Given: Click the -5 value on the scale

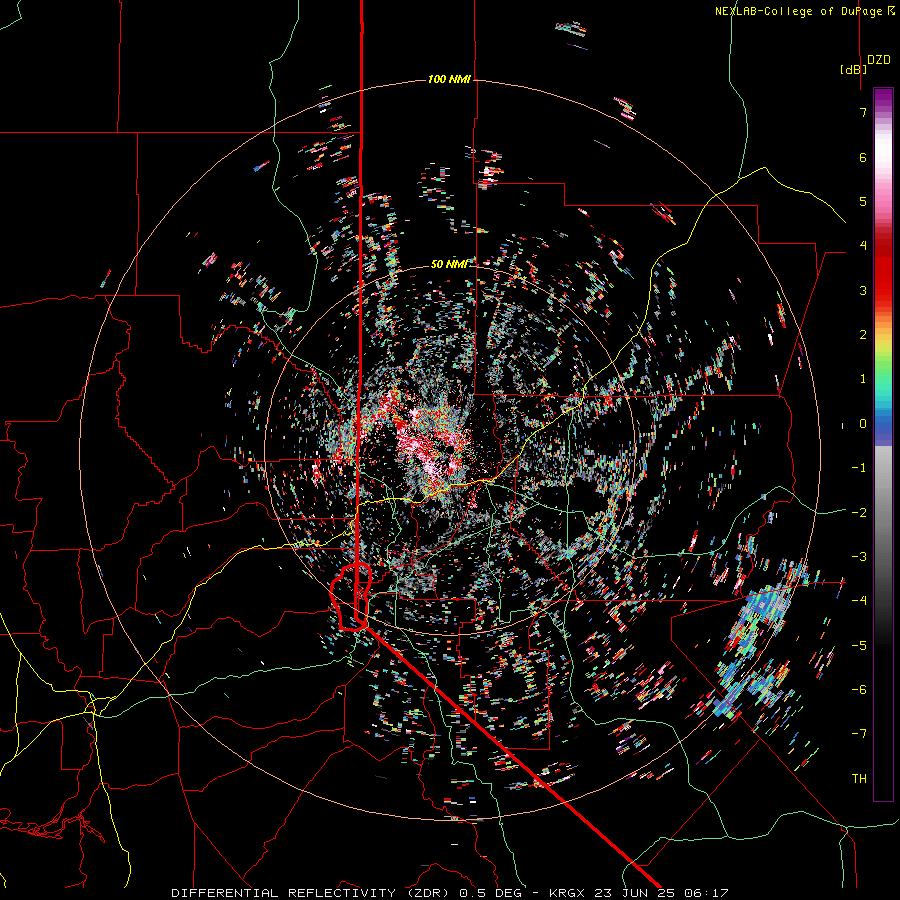Looking at the screenshot, I should [x=859, y=646].
